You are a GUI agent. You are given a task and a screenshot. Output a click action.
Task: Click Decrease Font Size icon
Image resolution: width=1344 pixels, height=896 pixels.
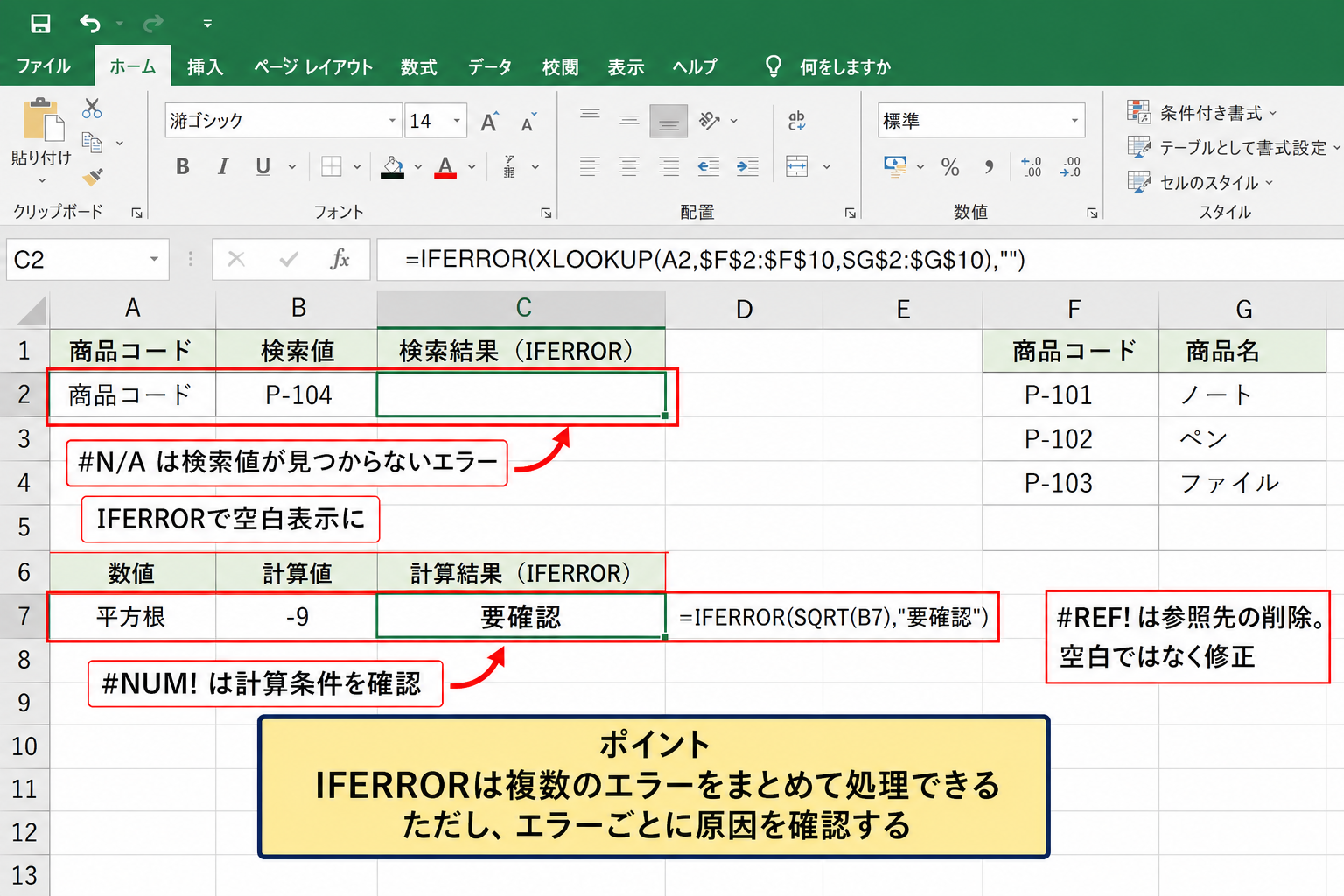(x=528, y=122)
